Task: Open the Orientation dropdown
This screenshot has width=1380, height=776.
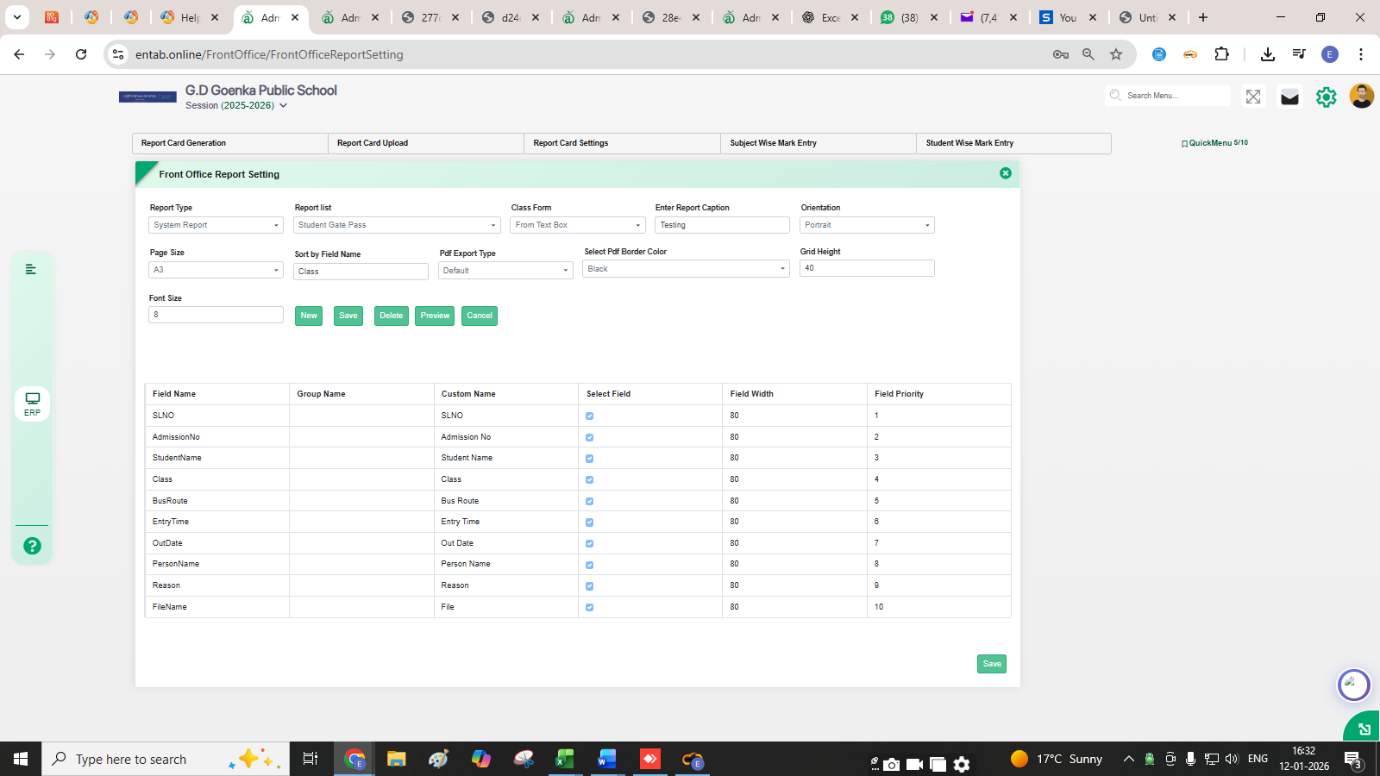Action: pos(867,225)
